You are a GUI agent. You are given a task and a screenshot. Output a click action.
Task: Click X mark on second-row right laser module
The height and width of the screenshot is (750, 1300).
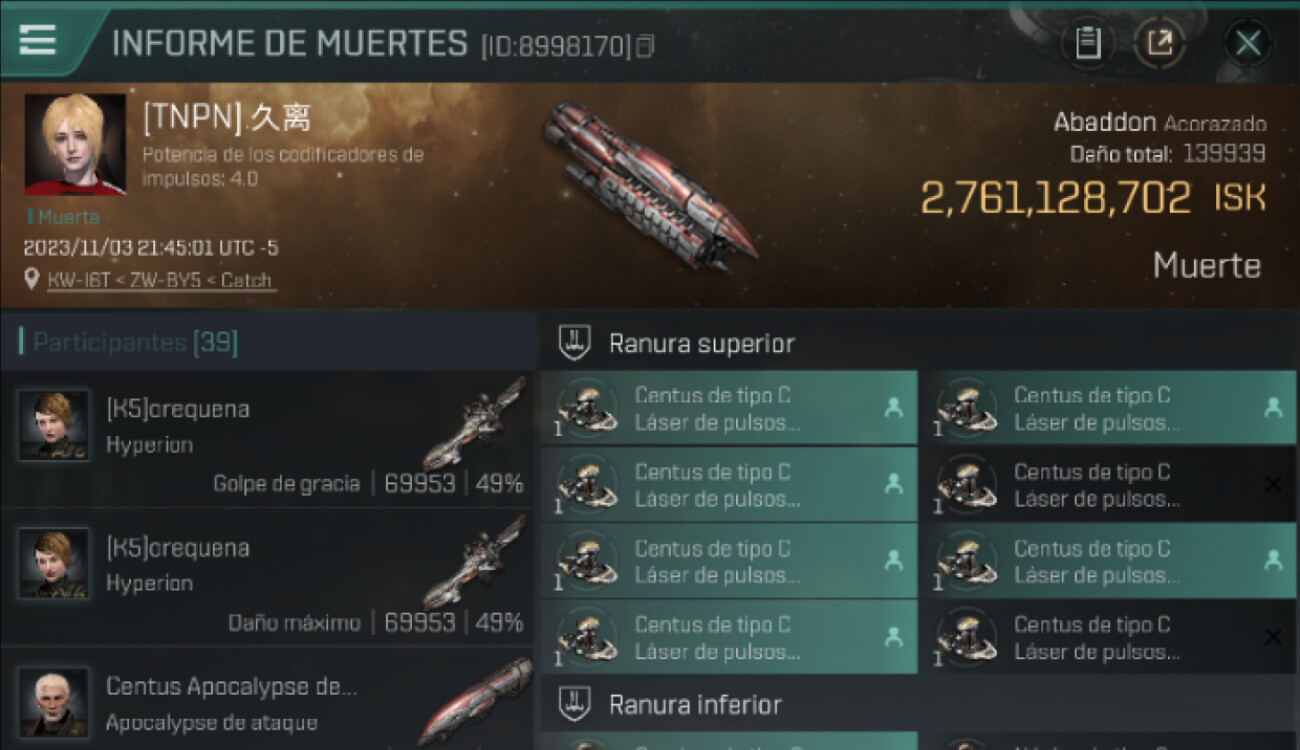(1273, 485)
